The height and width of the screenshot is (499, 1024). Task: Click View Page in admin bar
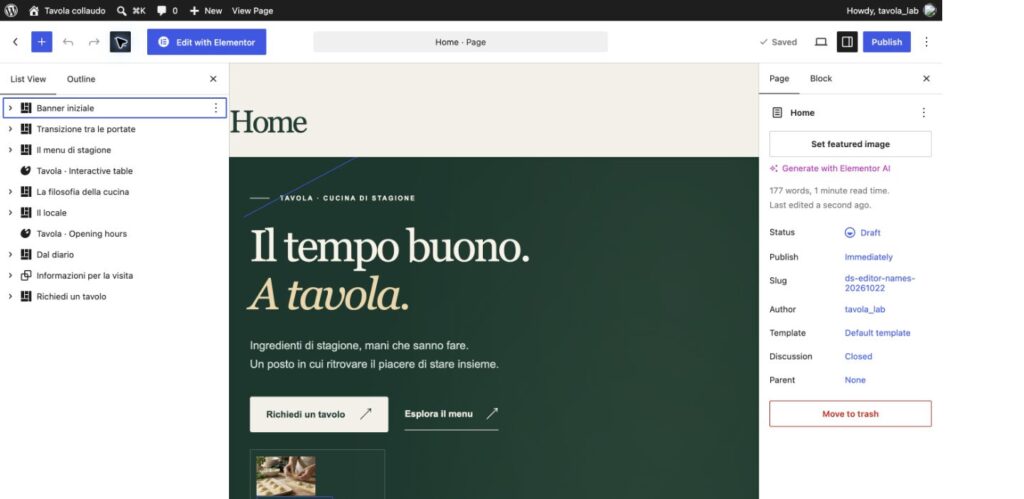(x=253, y=10)
